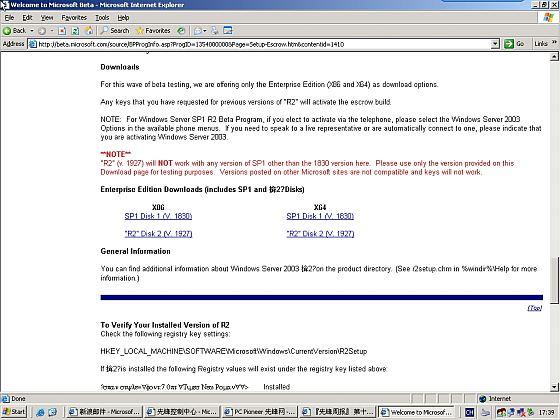Viewport: 560px width, 420px height.
Task: Click the Back arrow icon
Action: click(7, 31)
